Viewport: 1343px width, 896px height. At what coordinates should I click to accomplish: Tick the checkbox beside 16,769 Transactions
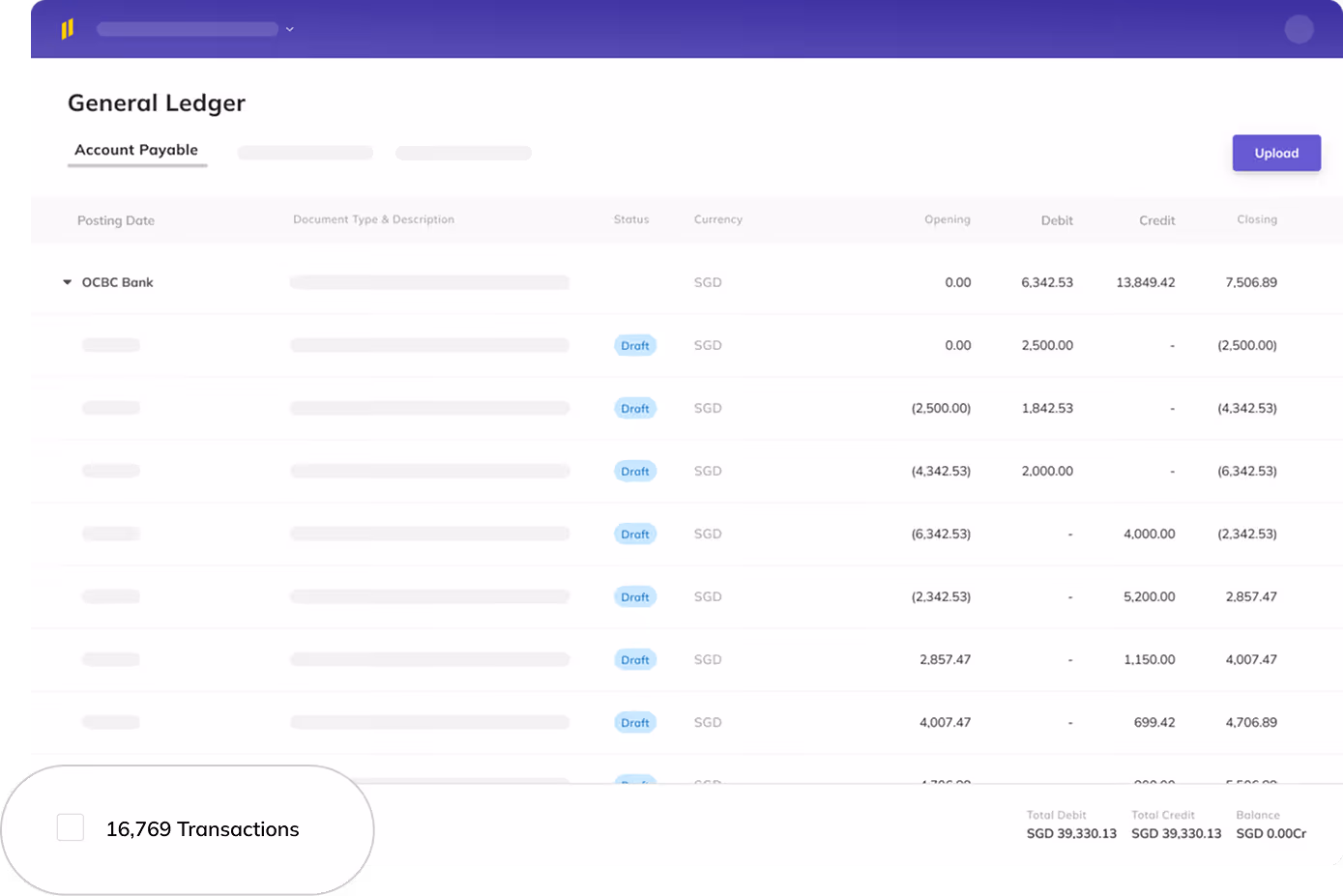(70, 827)
